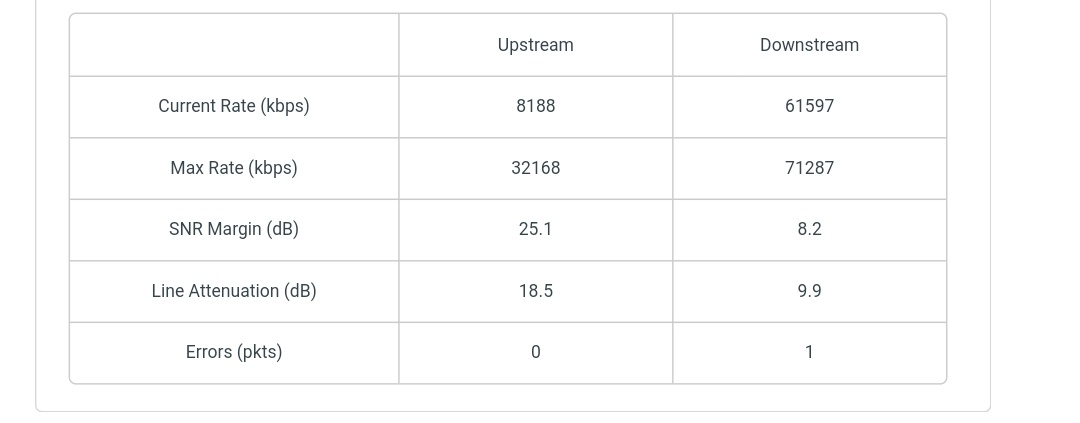Viewport: 1080px width, 423px height.
Task: Select the SNR Margin (dB) label
Action: point(234,229)
